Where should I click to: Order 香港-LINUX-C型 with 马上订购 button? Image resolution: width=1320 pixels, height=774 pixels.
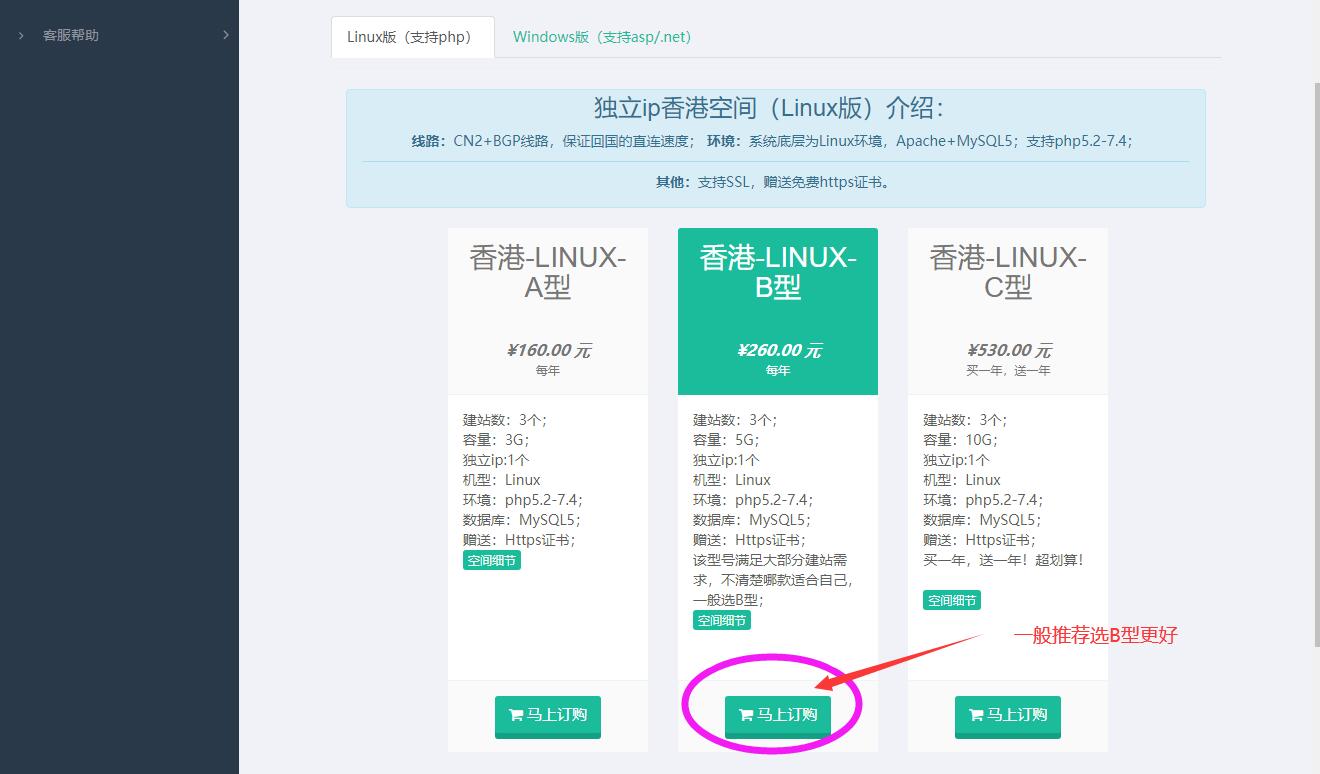1008,716
